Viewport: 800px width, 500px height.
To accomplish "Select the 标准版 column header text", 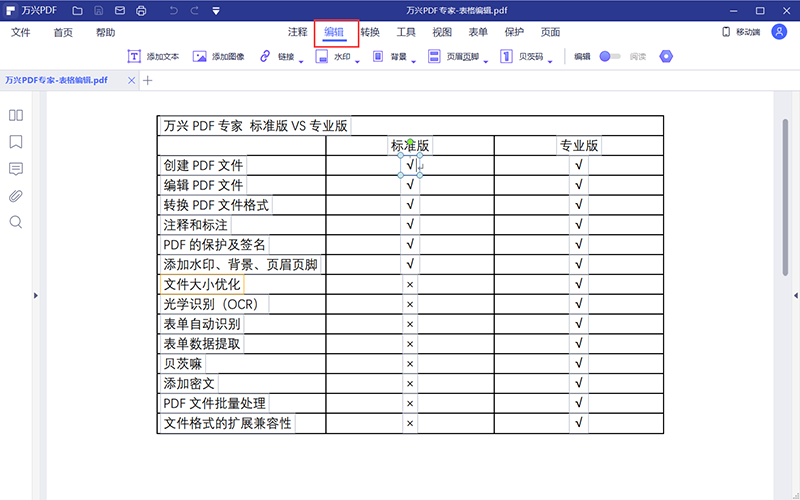I will click(x=410, y=146).
